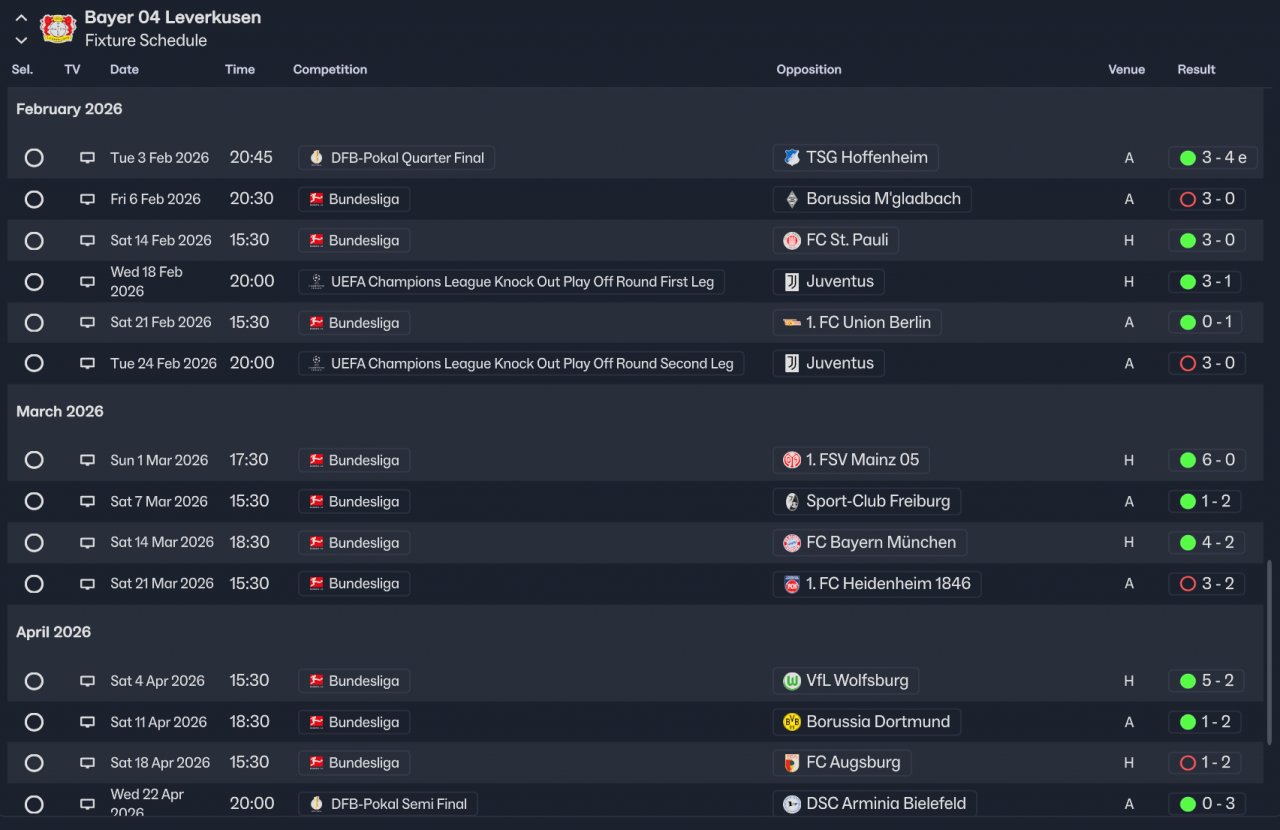This screenshot has width=1280, height=830.
Task: Click the TV icon for the 1. FC Union Berlin fixture
Action: click(x=88, y=323)
